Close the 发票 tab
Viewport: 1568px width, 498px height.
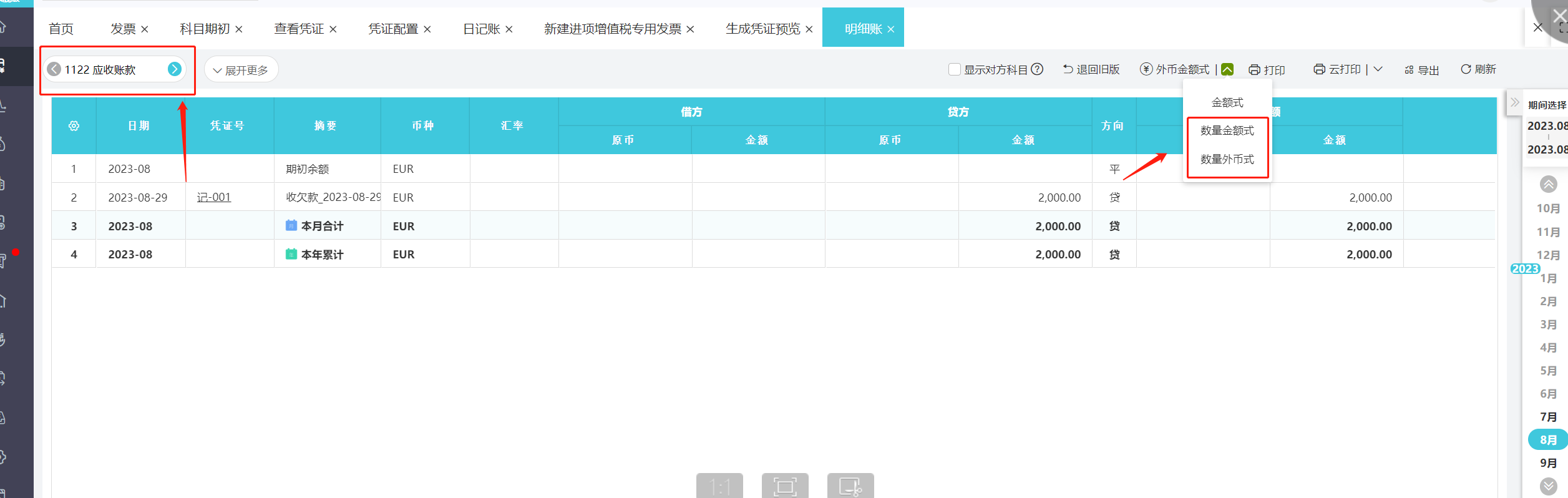(x=145, y=29)
